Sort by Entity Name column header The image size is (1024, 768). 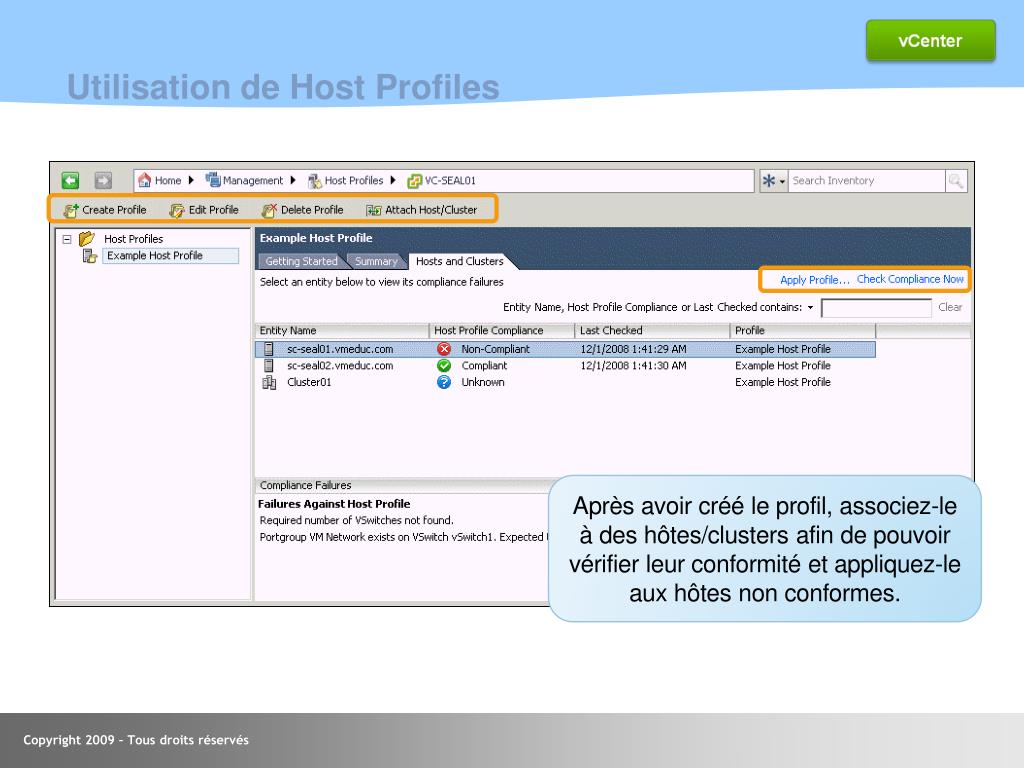point(342,330)
